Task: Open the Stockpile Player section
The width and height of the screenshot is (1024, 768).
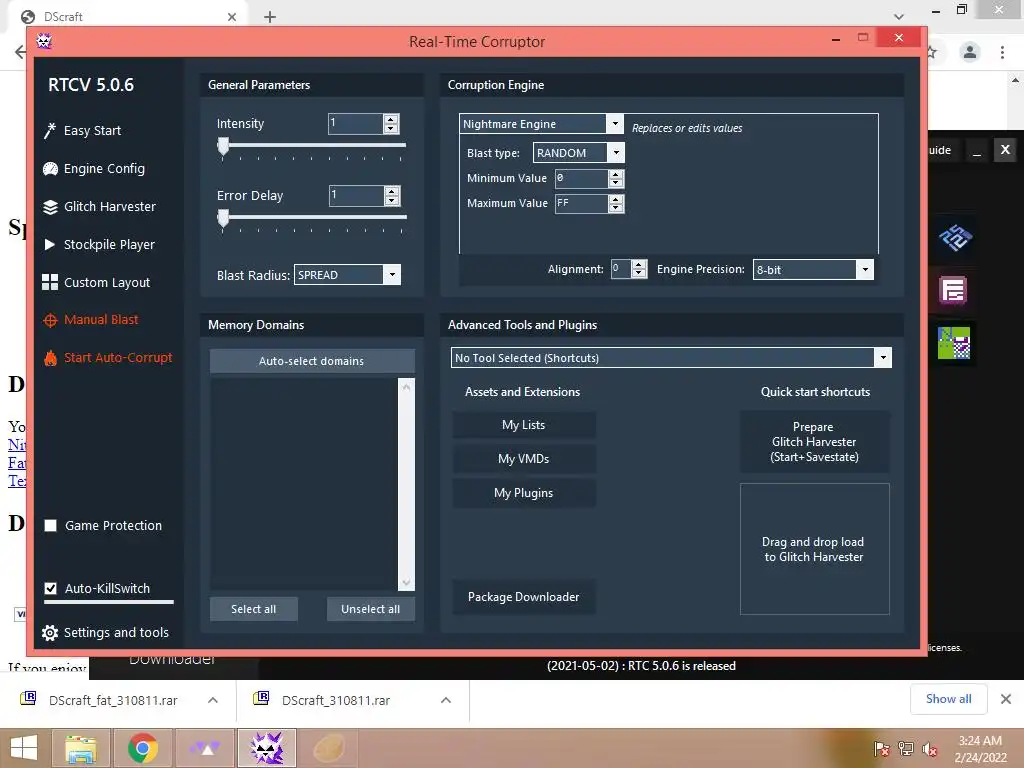Action: click(109, 244)
